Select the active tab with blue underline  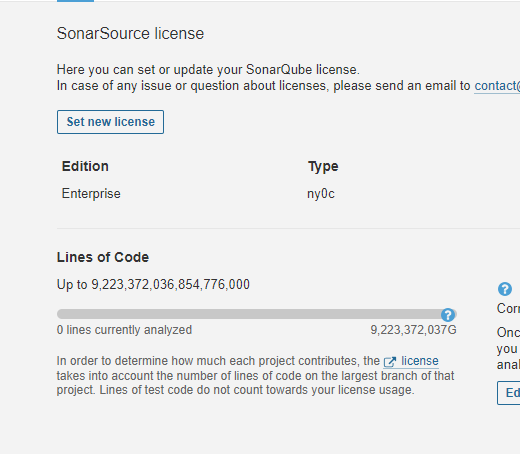click(x=75, y=1)
